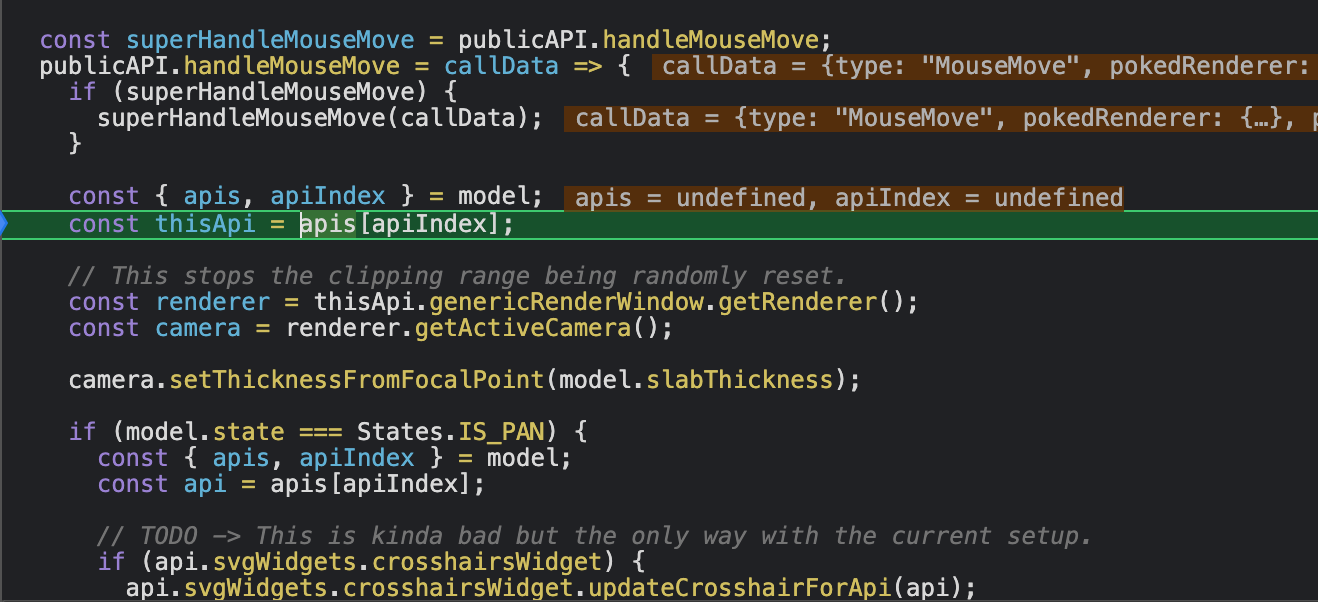
Task: Click the 'getActiveCamera' method call
Action: pyautogui.click(x=523, y=328)
